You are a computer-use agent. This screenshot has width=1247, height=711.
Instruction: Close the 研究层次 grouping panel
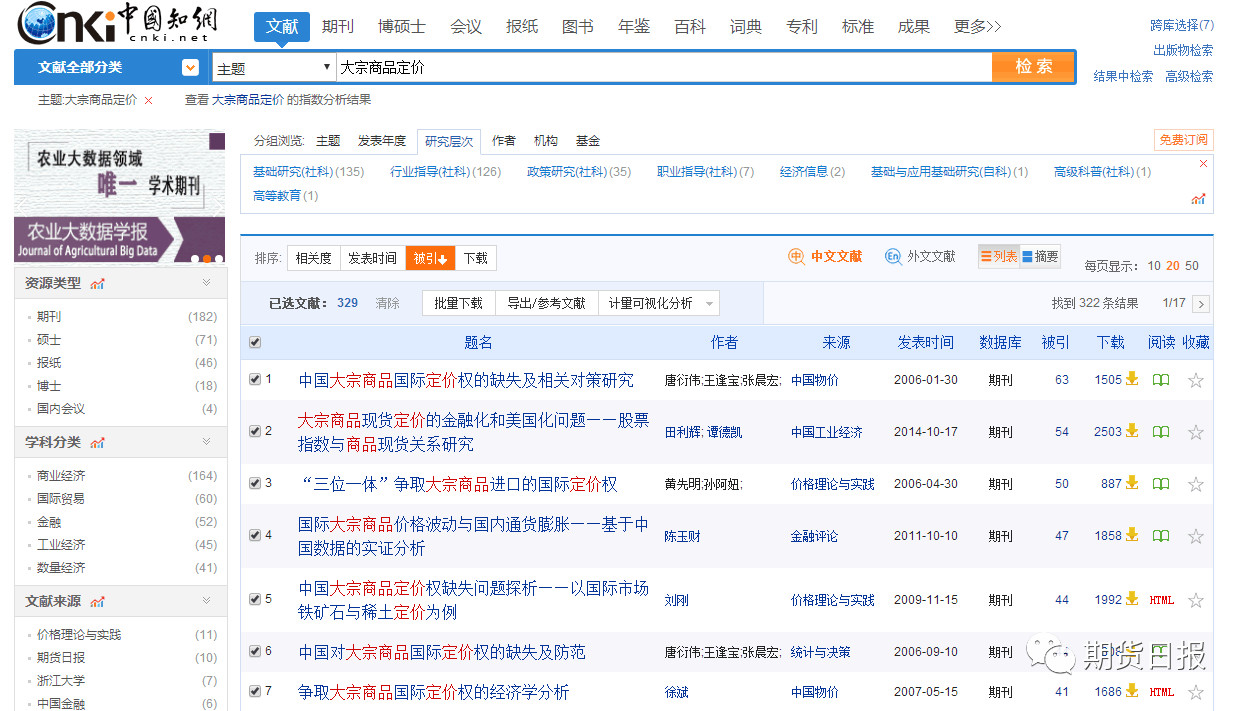[x=1203, y=164]
